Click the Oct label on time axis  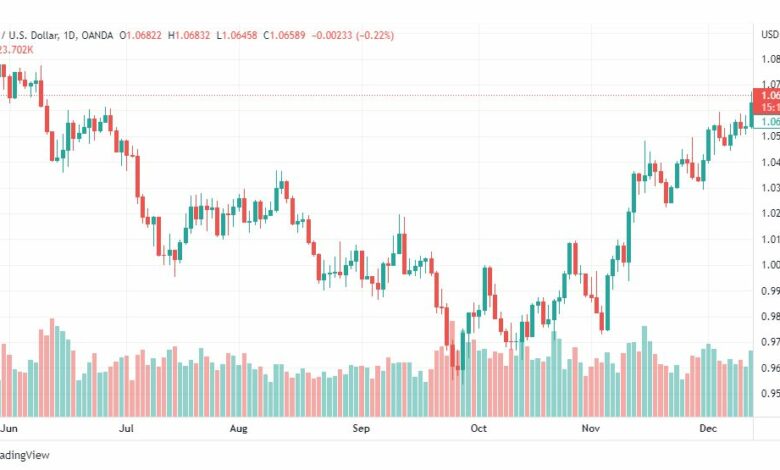pos(479,428)
